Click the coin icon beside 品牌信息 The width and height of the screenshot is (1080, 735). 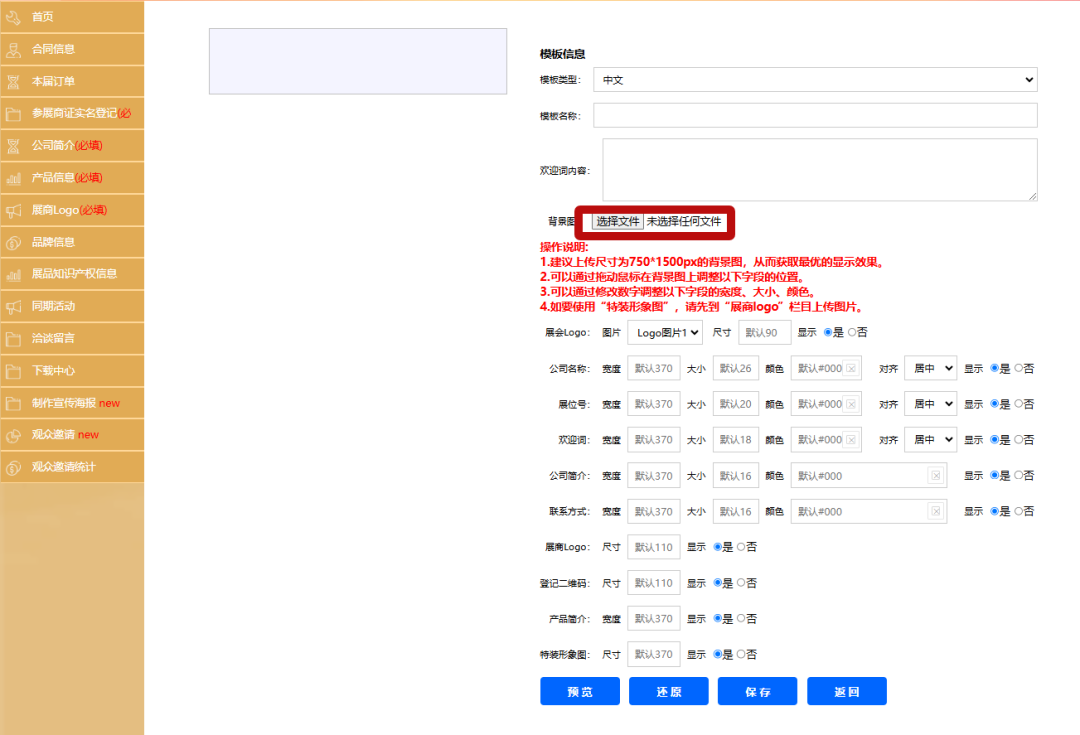[13, 242]
